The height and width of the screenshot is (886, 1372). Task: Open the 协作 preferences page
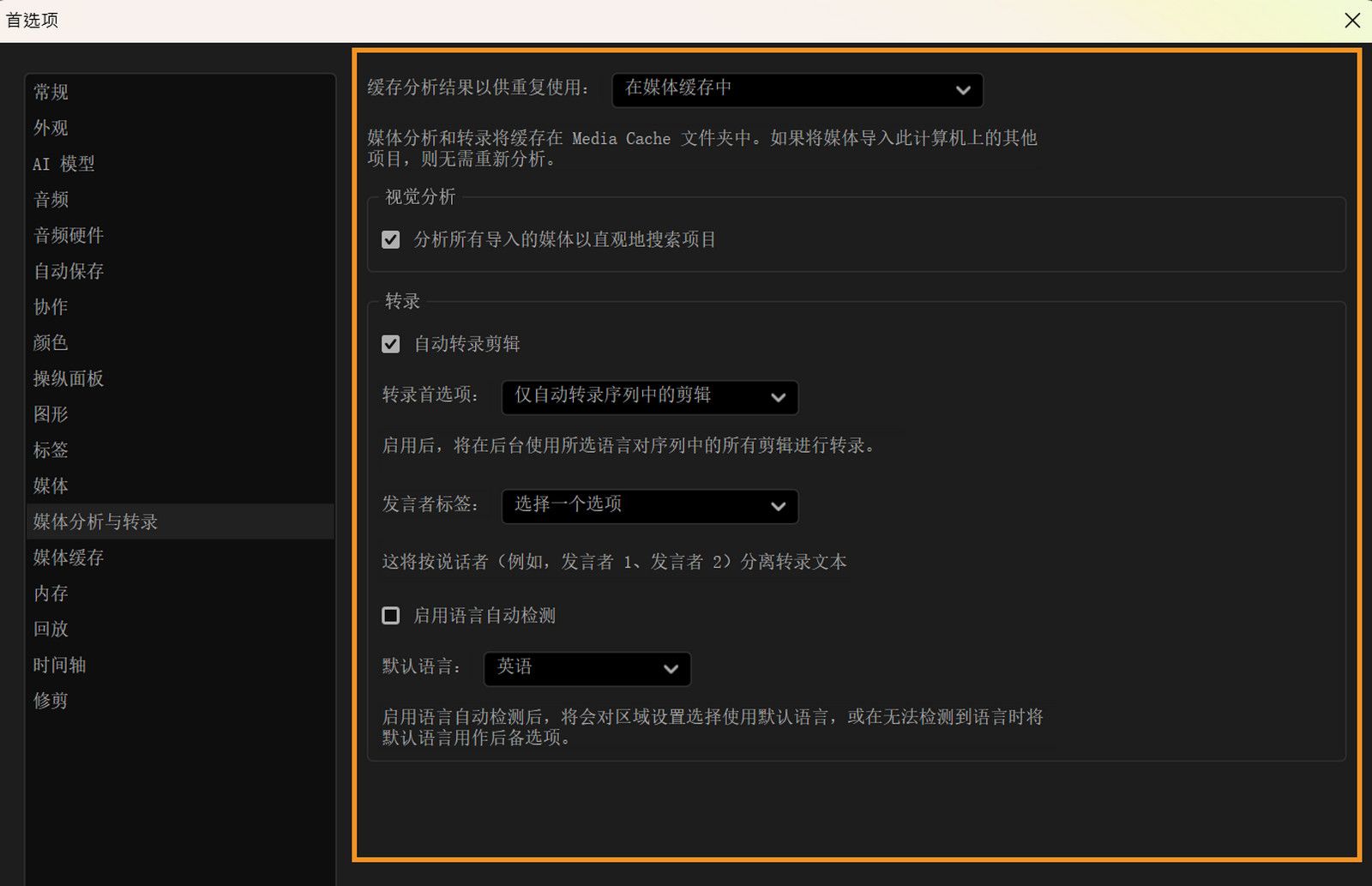point(50,307)
